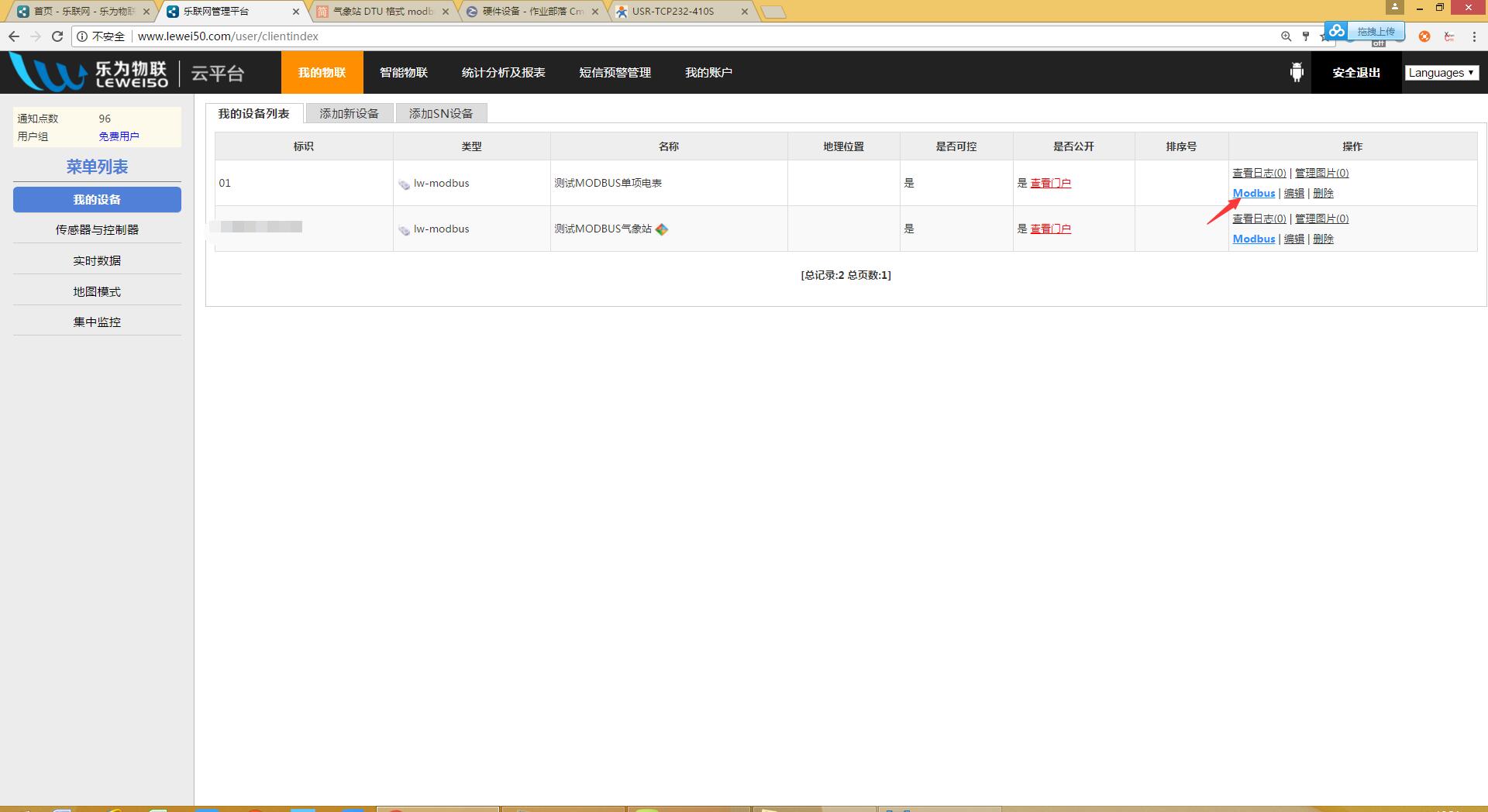Click the browser address bar URL
This screenshot has width=1488, height=812.
(228, 36)
